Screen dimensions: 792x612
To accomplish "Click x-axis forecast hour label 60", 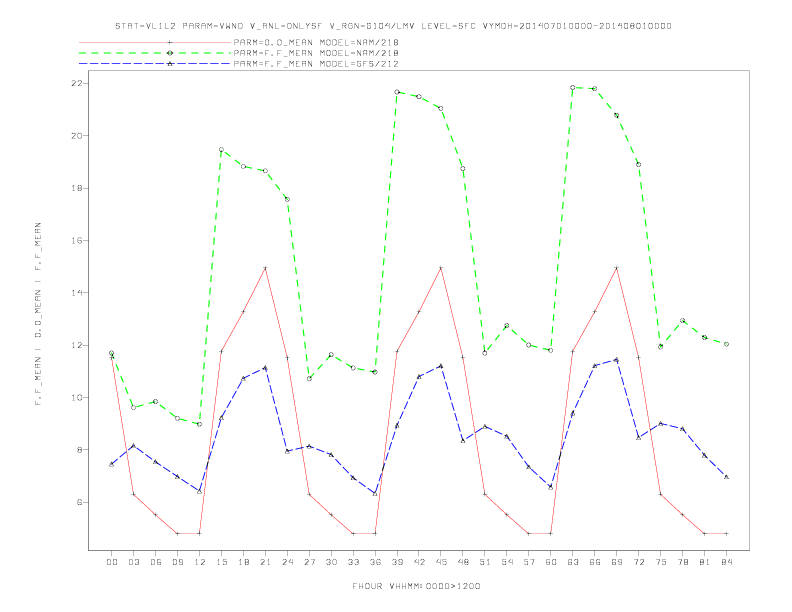I will click(x=551, y=562).
